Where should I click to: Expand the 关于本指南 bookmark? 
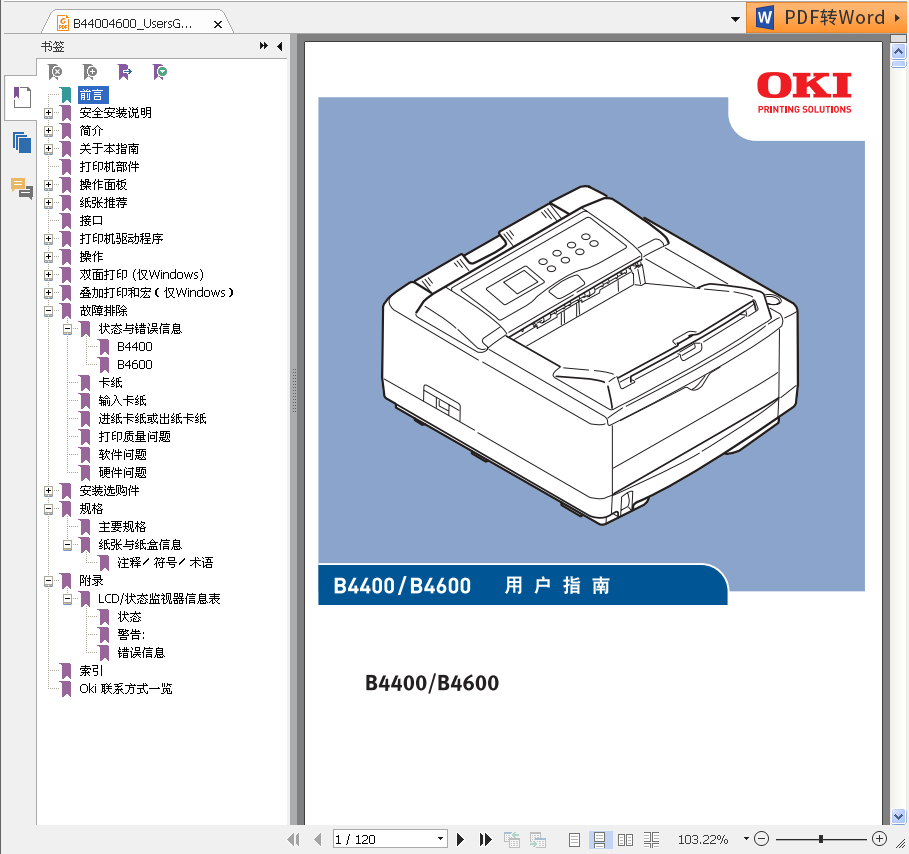tap(49, 149)
